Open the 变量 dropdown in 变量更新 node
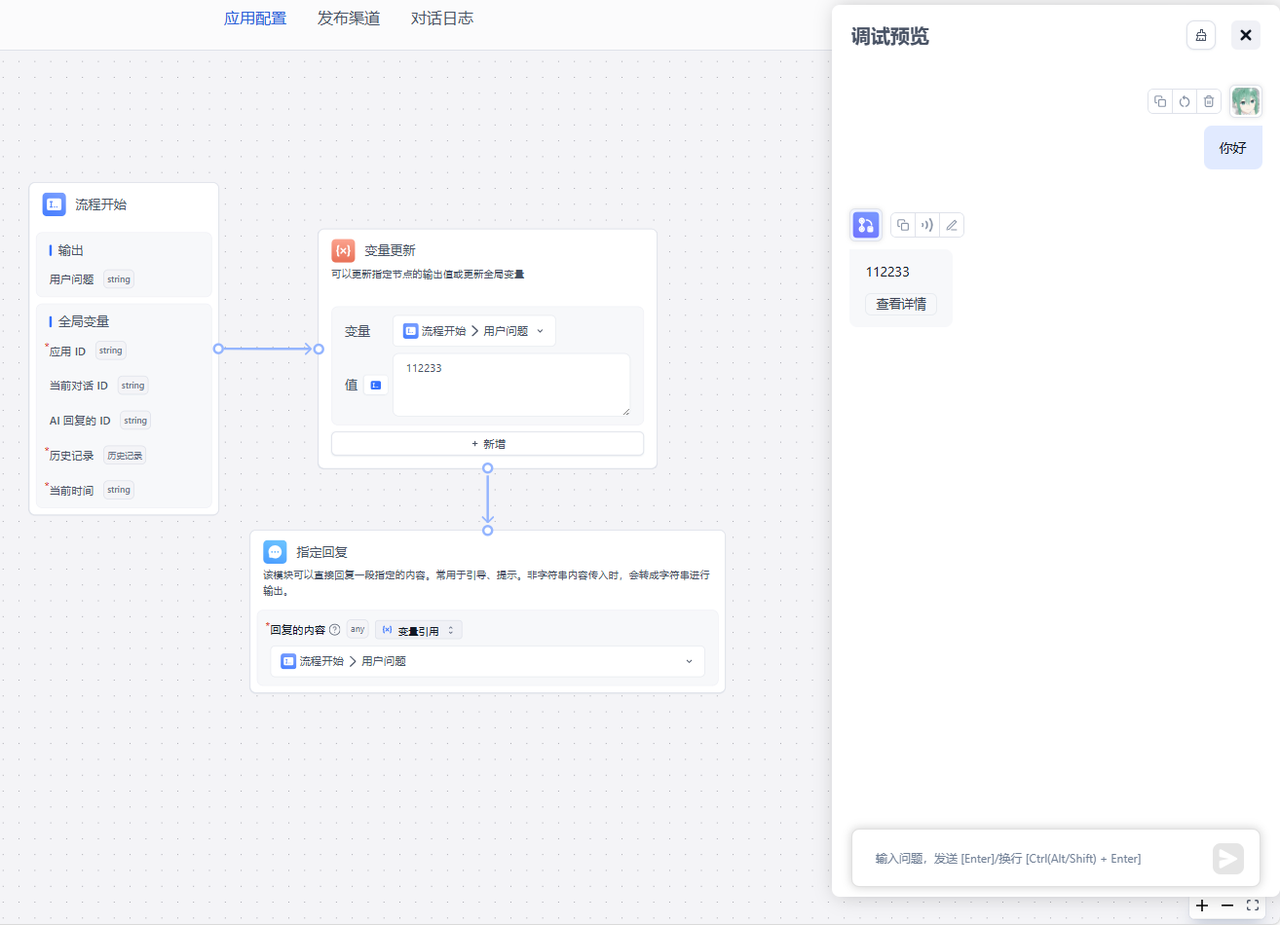 click(x=474, y=331)
